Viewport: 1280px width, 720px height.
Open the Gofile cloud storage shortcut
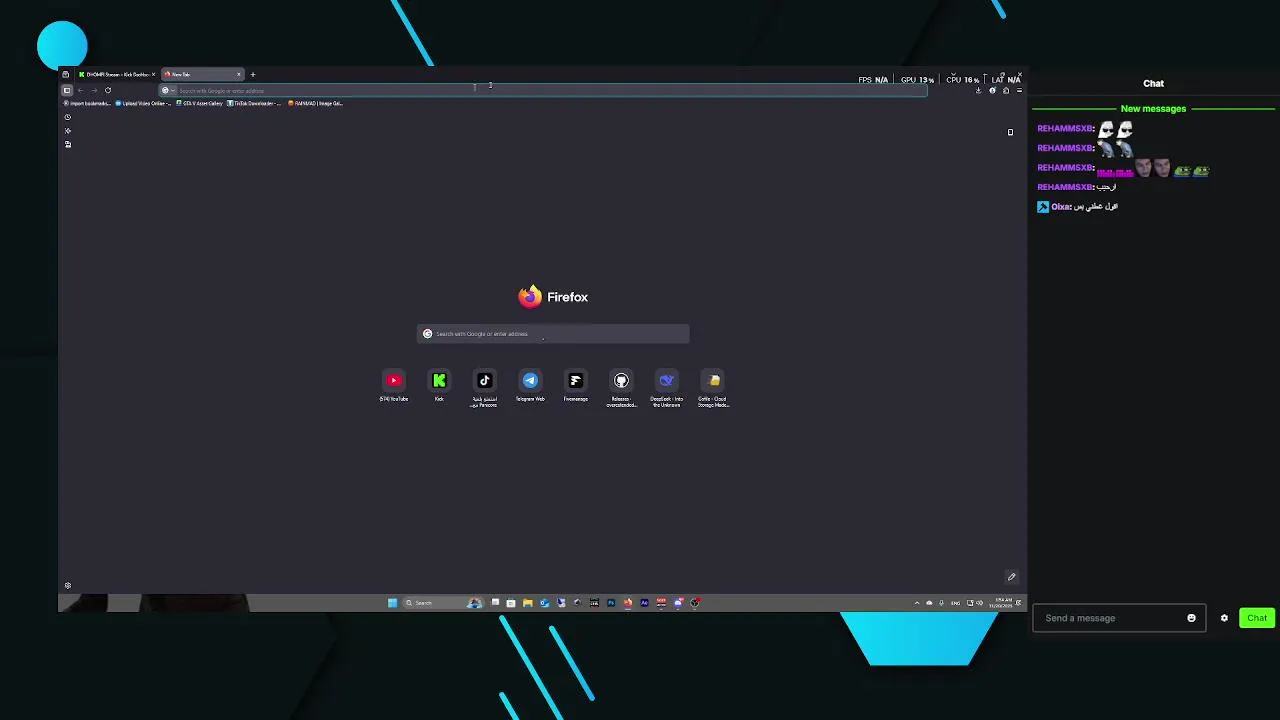tap(713, 380)
